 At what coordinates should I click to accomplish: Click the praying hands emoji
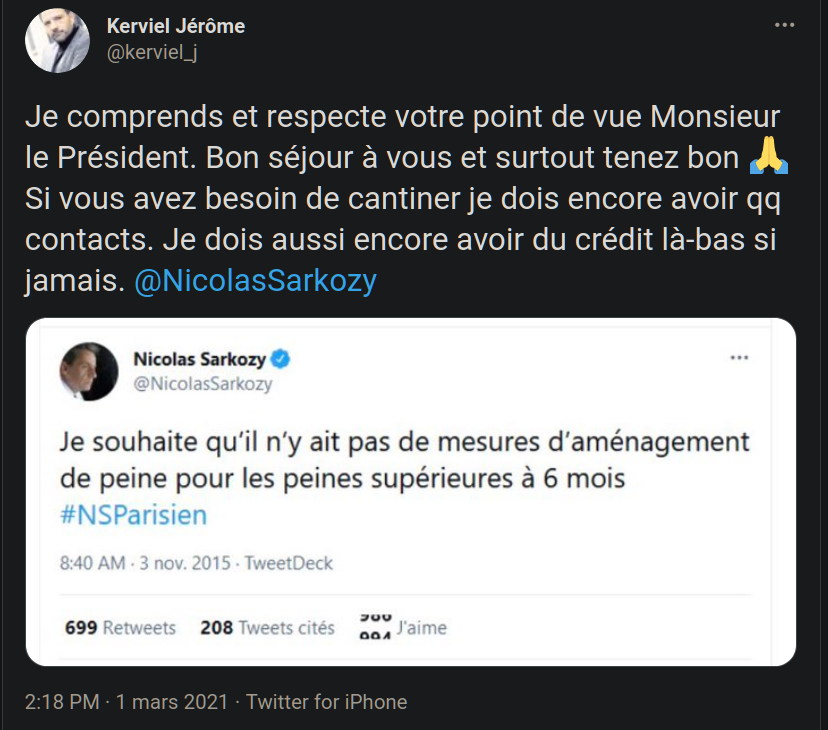pos(770,158)
